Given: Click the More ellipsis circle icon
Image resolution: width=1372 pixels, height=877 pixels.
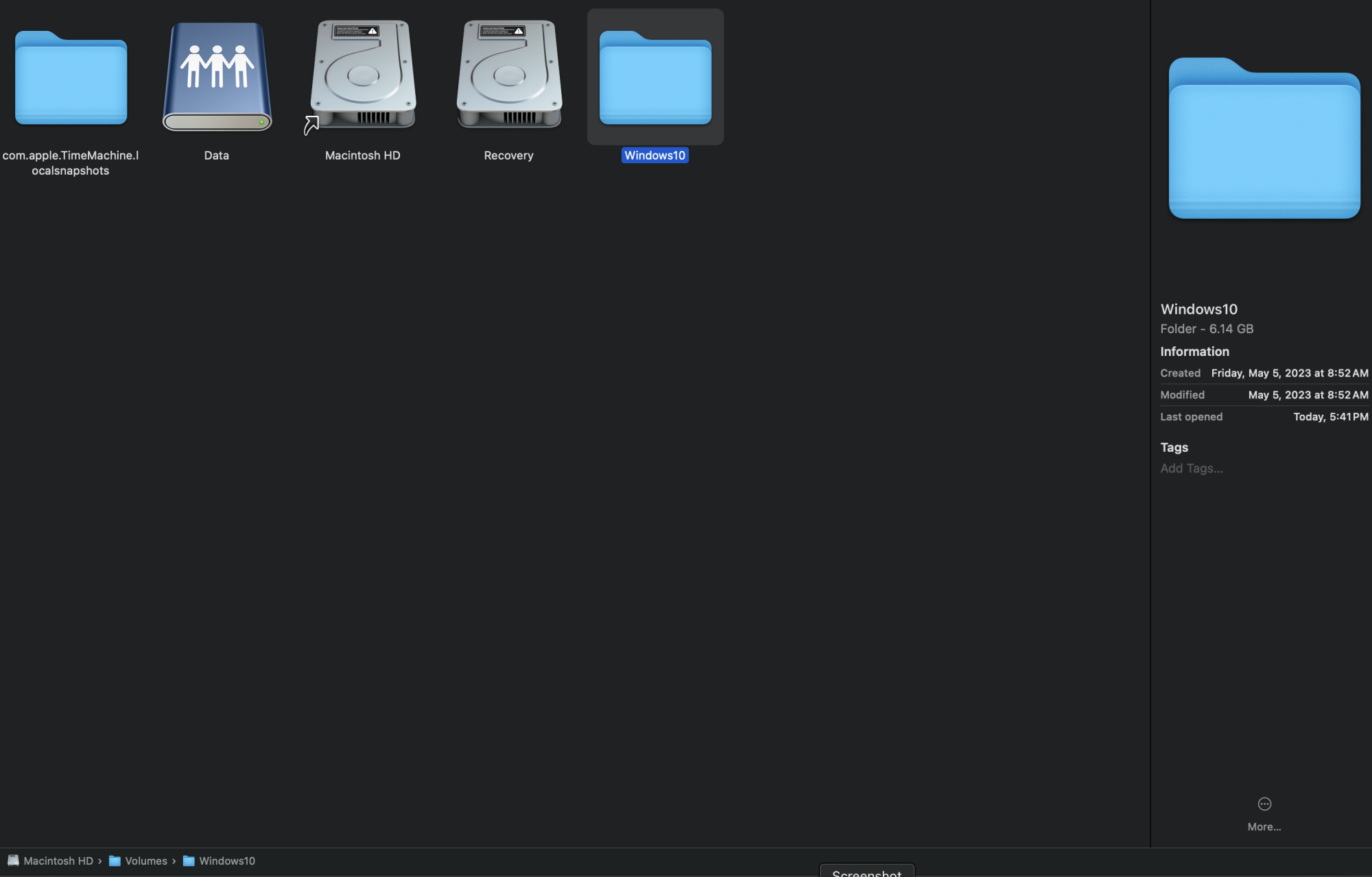Looking at the screenshot, I should [1264, 804].
